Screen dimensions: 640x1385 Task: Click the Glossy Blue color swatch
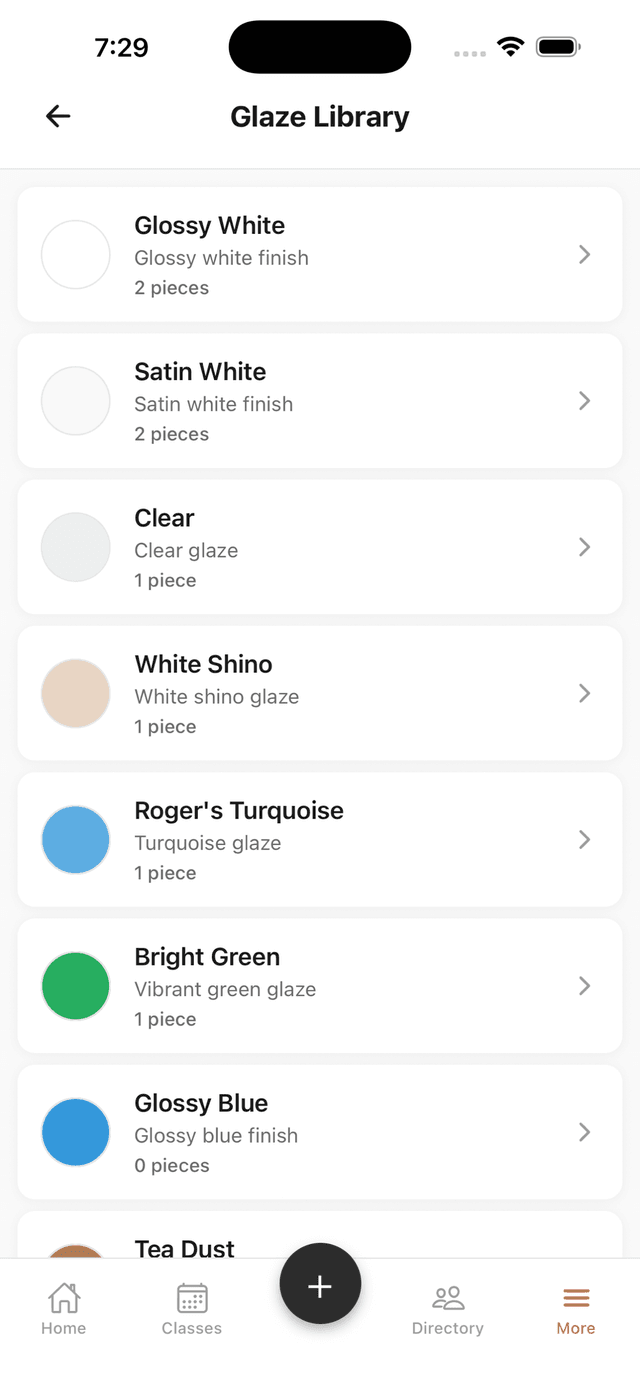tap(75, 1132)
